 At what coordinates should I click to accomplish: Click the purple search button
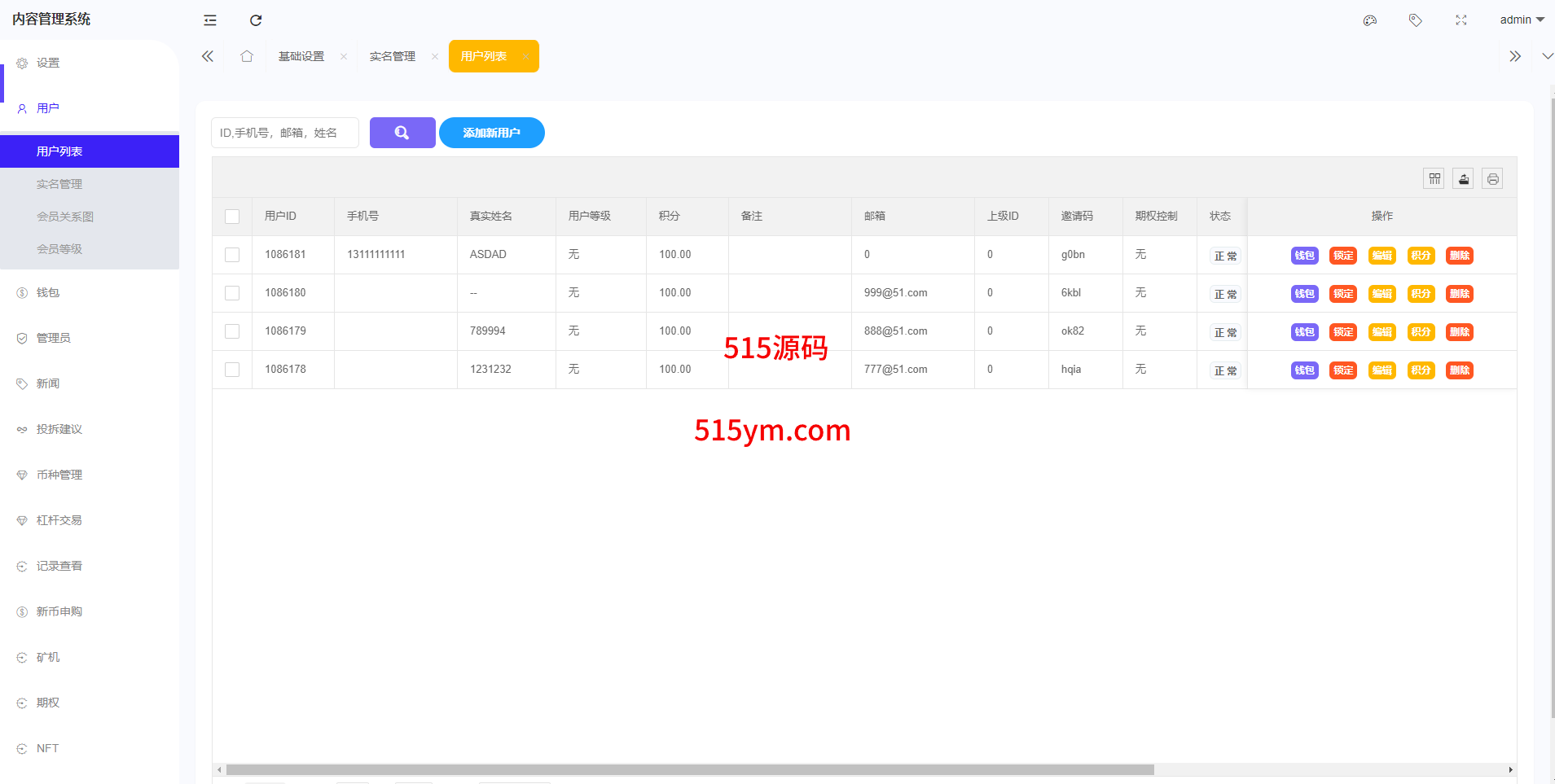point(402,133)
